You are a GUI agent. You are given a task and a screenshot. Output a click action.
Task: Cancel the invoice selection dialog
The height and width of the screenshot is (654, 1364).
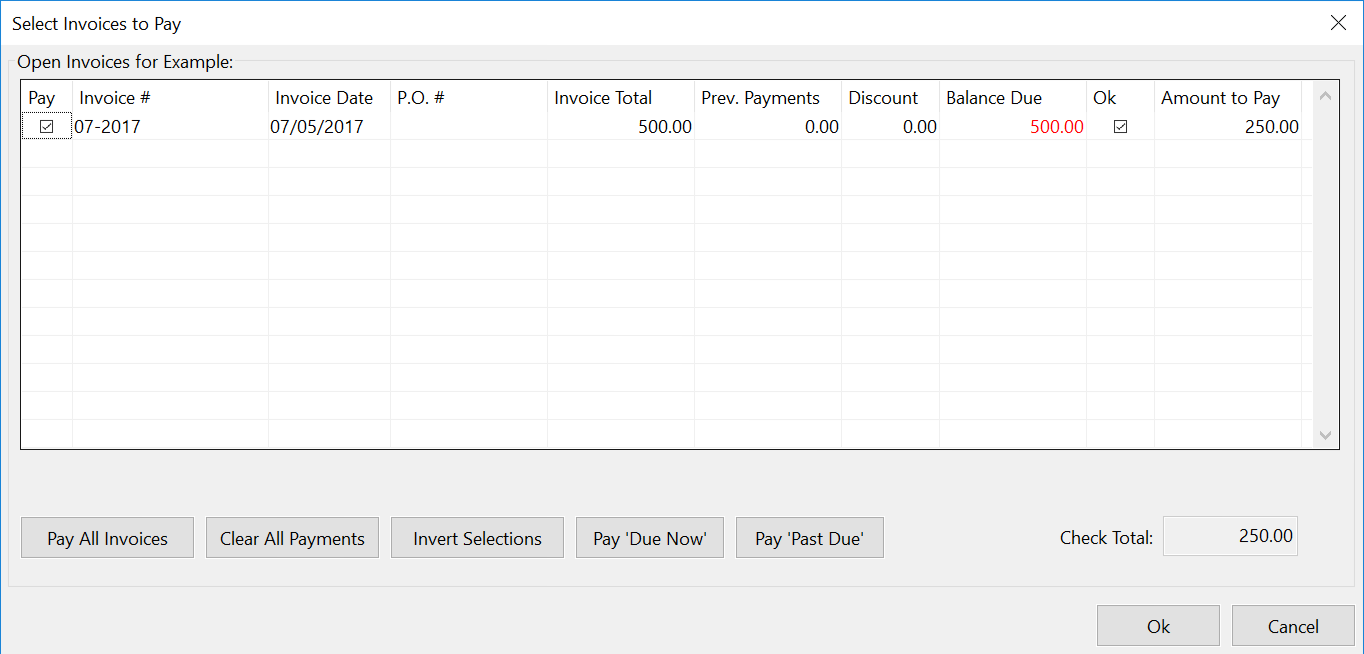point(1292,626)
